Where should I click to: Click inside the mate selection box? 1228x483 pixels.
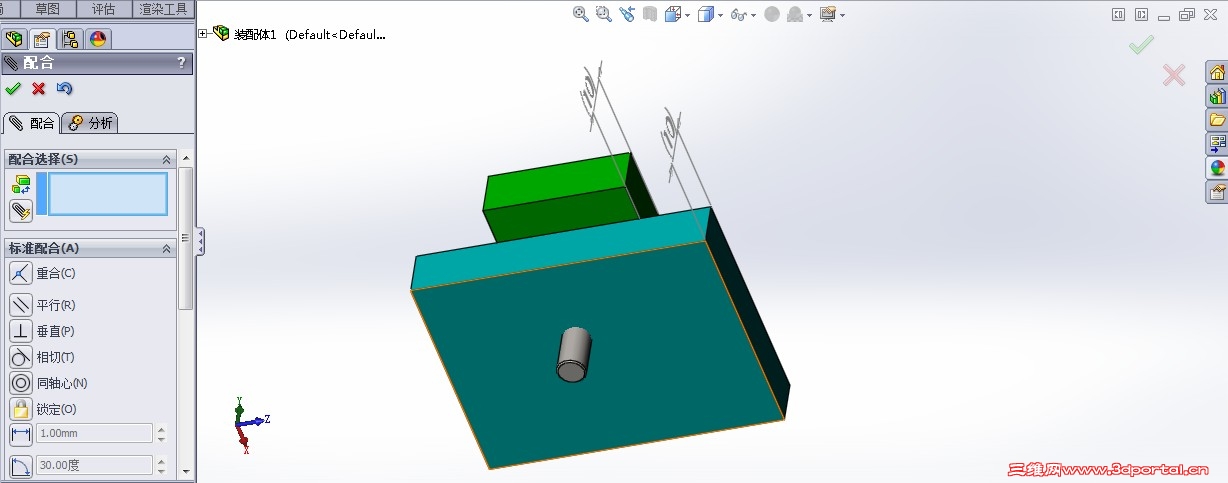(x=108, y=194)
